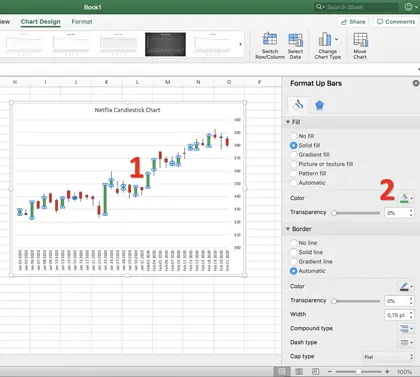
Task: Expand the chart styles gallery arrow
Action: coord(240,44)
